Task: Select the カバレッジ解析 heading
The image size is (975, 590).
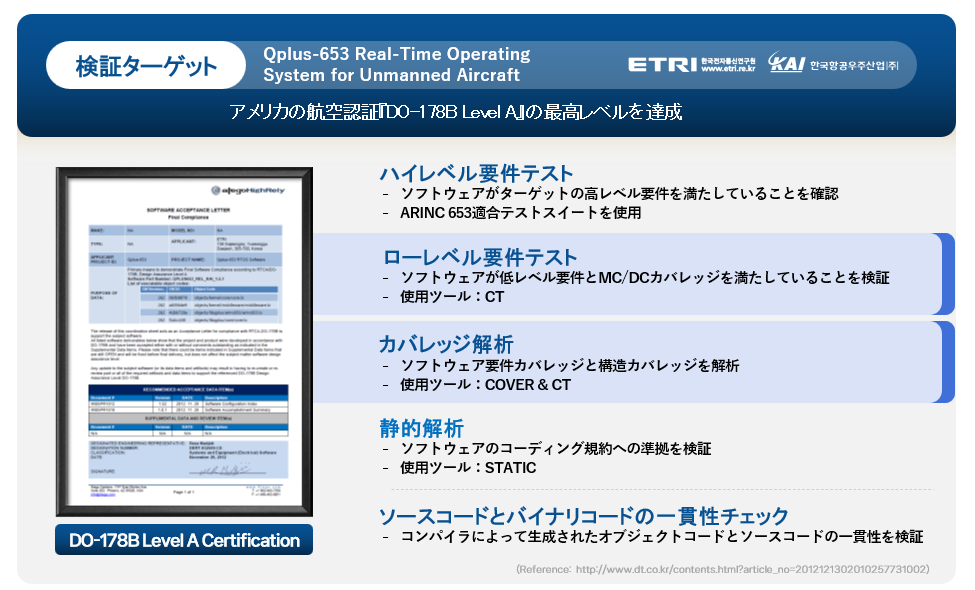Action: coord(445,344)
